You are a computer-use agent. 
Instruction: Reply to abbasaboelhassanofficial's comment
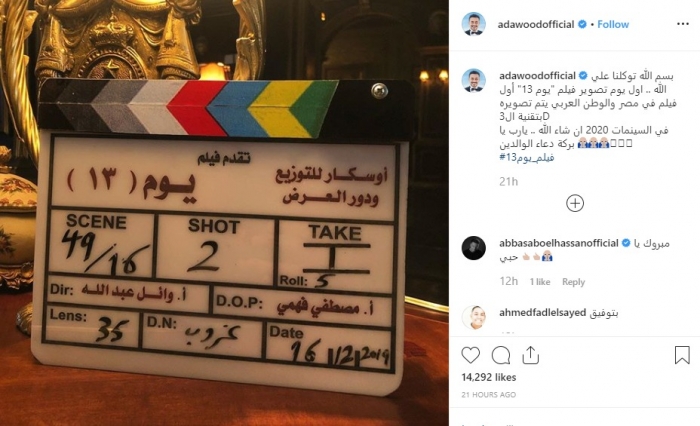click(x=573, y=282)
